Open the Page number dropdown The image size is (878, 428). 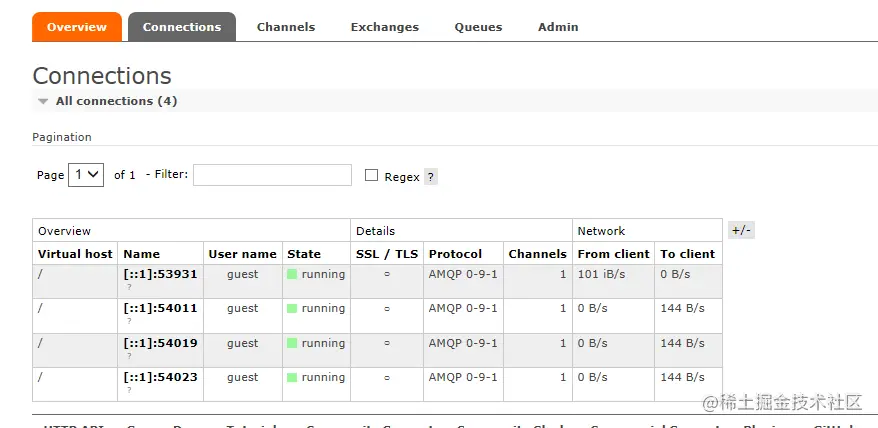pos(86,175)
